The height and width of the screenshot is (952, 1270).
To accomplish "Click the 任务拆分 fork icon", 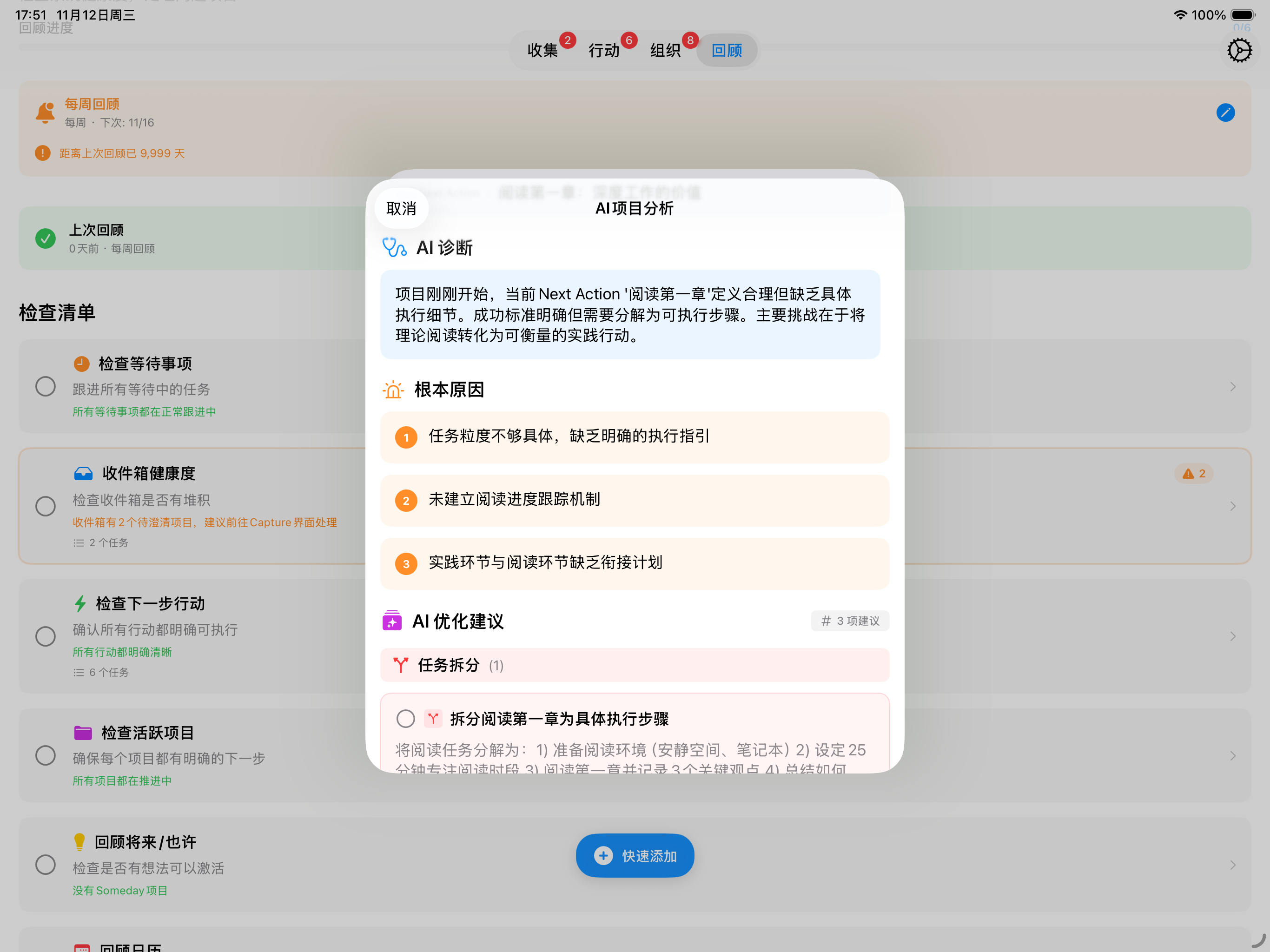I will pyautogui.click(x=401, y=665).
